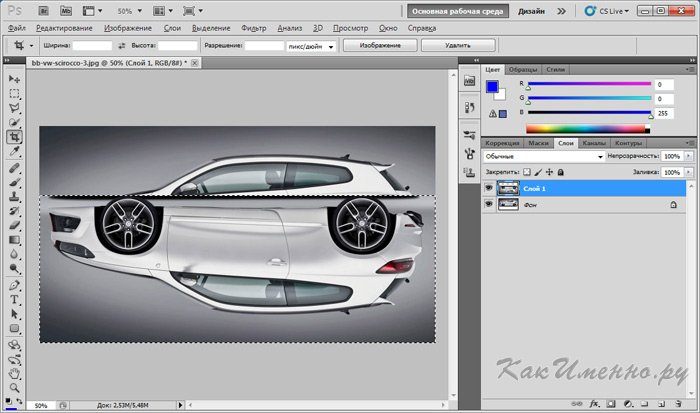Click the B channel slider handle
Image resolution: width=700 pixels, height=413 pixels.
point(651,116)
